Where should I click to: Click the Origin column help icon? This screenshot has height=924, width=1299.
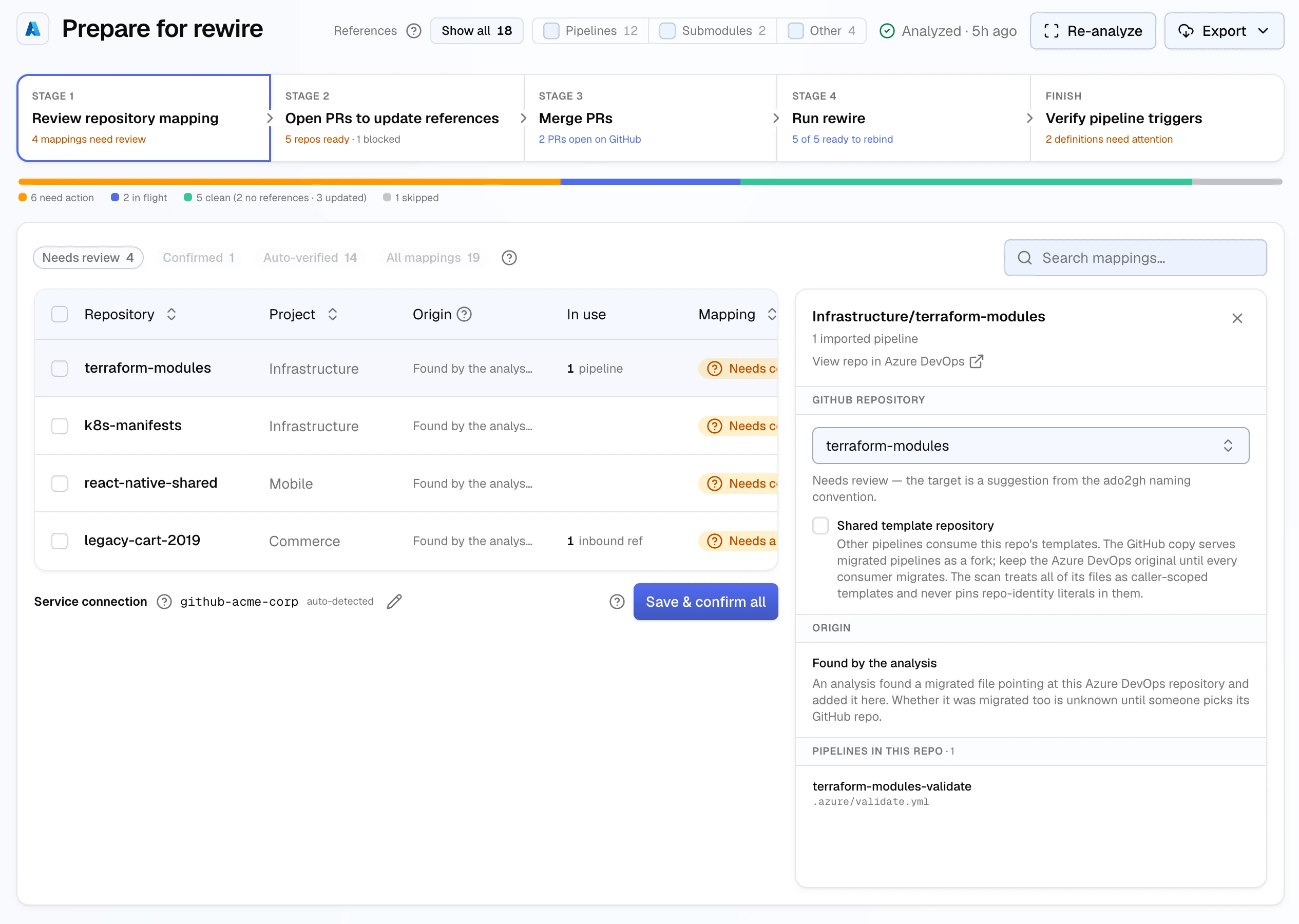click(x=464, y=314)
